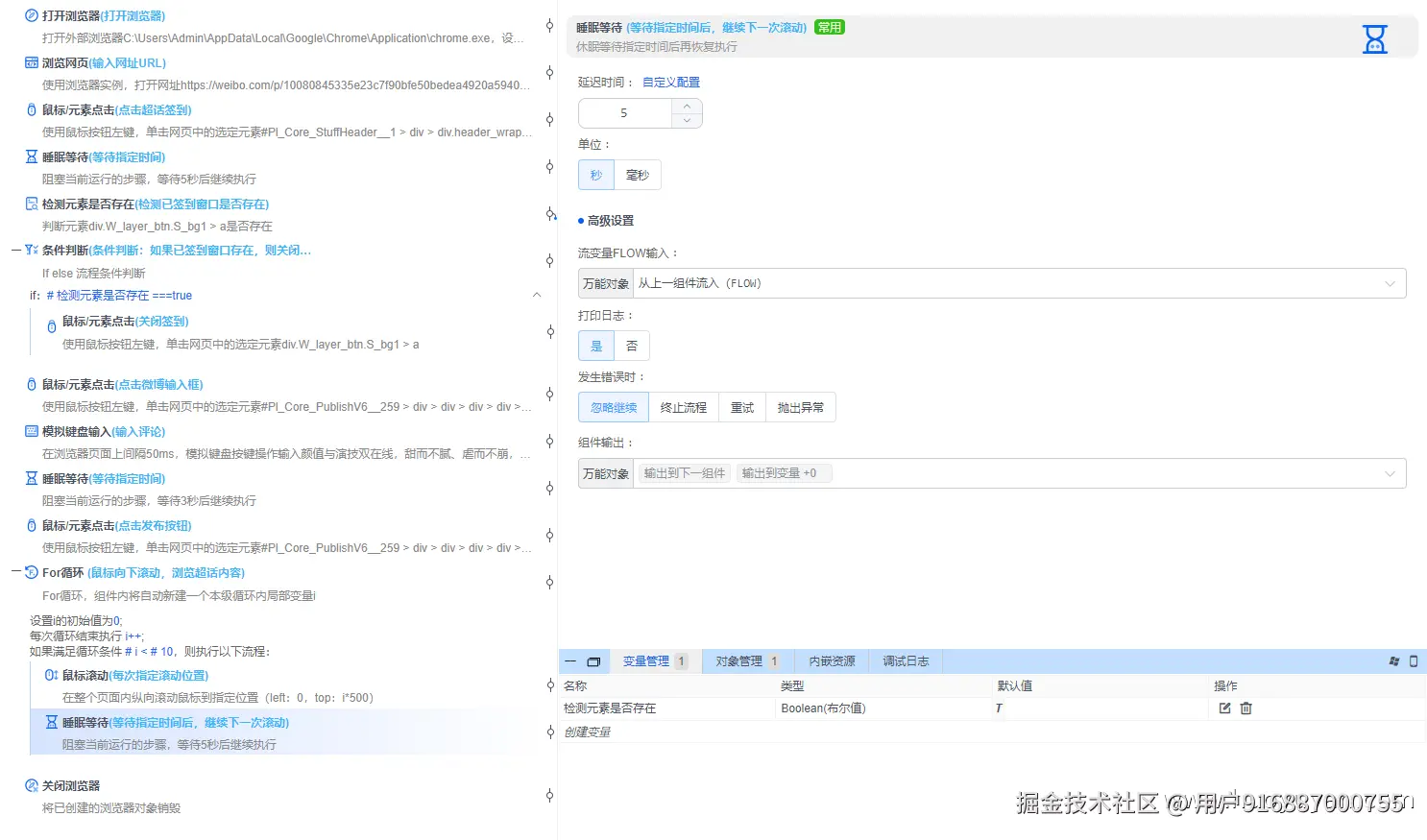Click the i < # 10 loop condition text
This screenshot has height=840, width=1427.
click(x=150, y=652)
